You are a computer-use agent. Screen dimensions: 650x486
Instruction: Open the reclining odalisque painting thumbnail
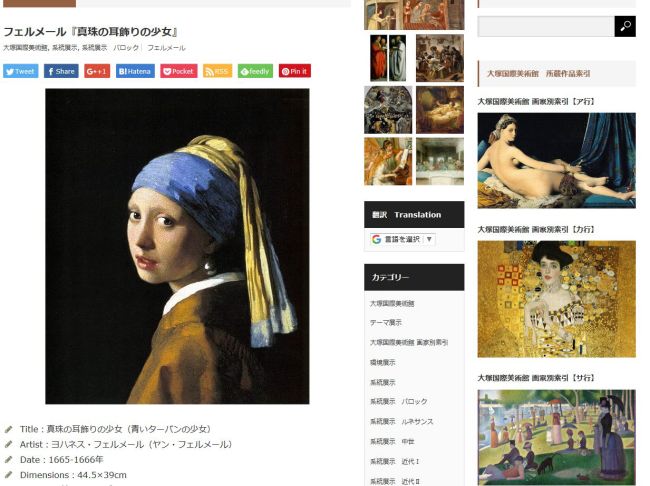pos(556,160)
